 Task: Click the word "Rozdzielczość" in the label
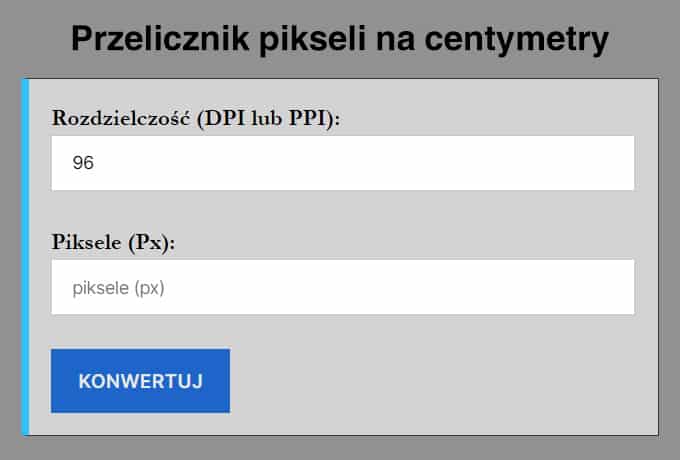click(121, 118)
